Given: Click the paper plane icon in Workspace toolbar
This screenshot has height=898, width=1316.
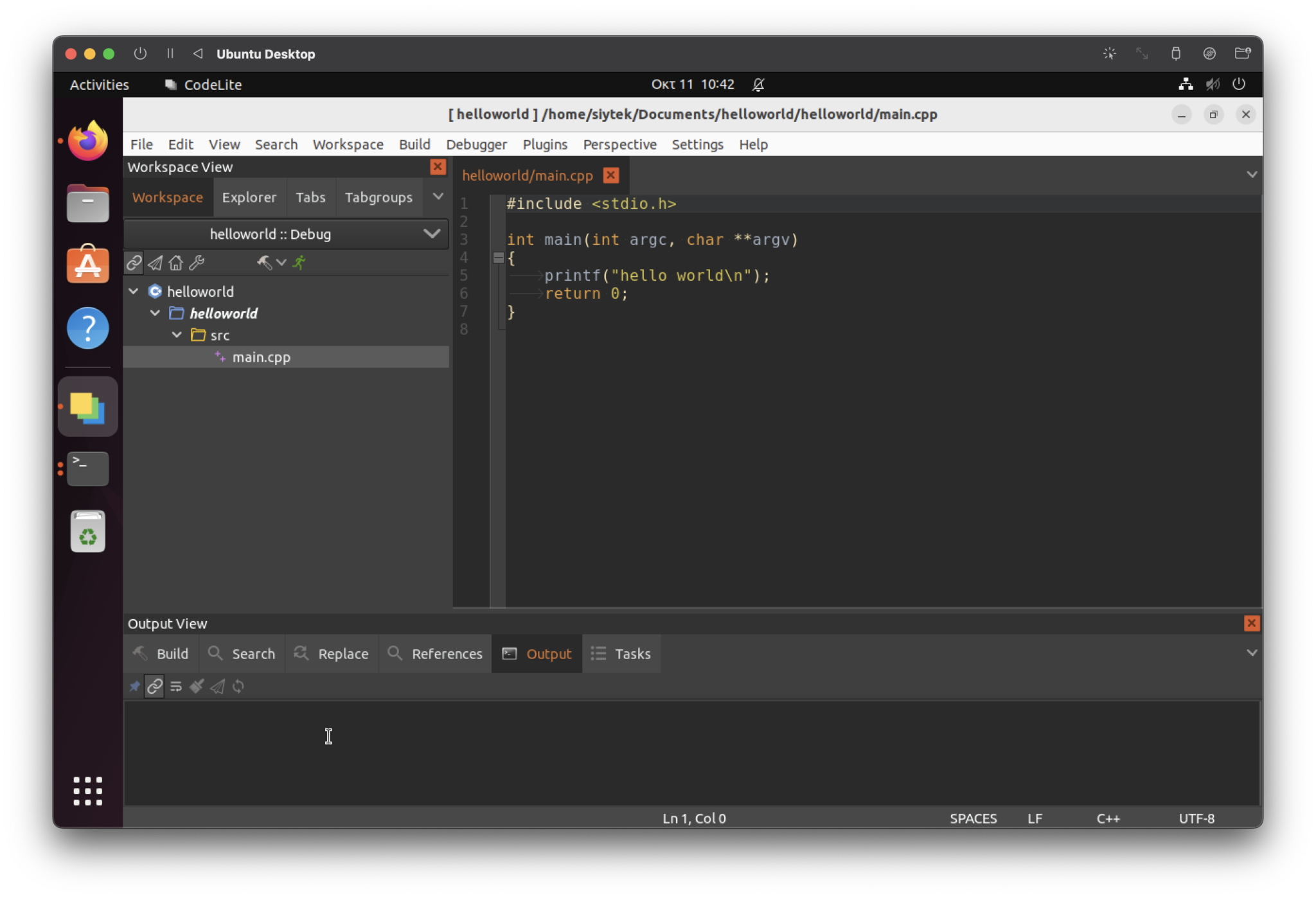Looking at the screenshot, I should pos(155,263).
